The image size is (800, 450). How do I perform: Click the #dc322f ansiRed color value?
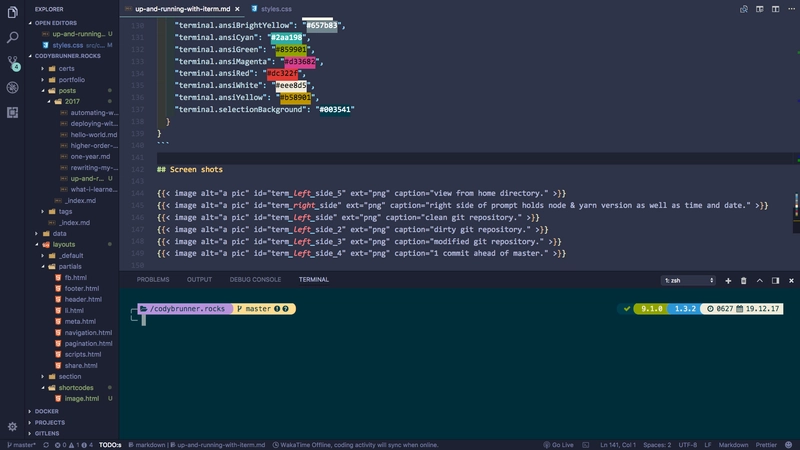[282, 73]
